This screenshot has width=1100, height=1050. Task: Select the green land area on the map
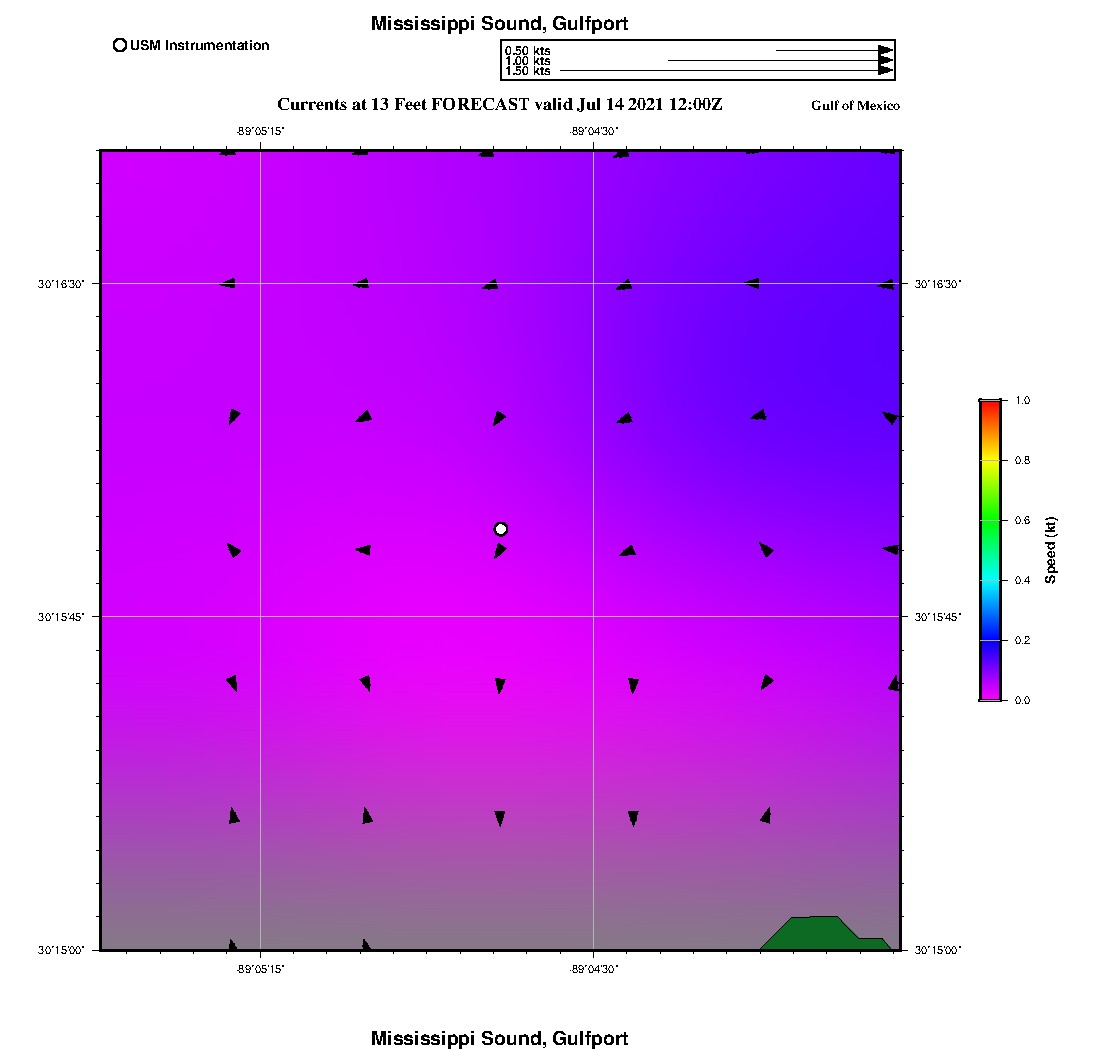816,934
